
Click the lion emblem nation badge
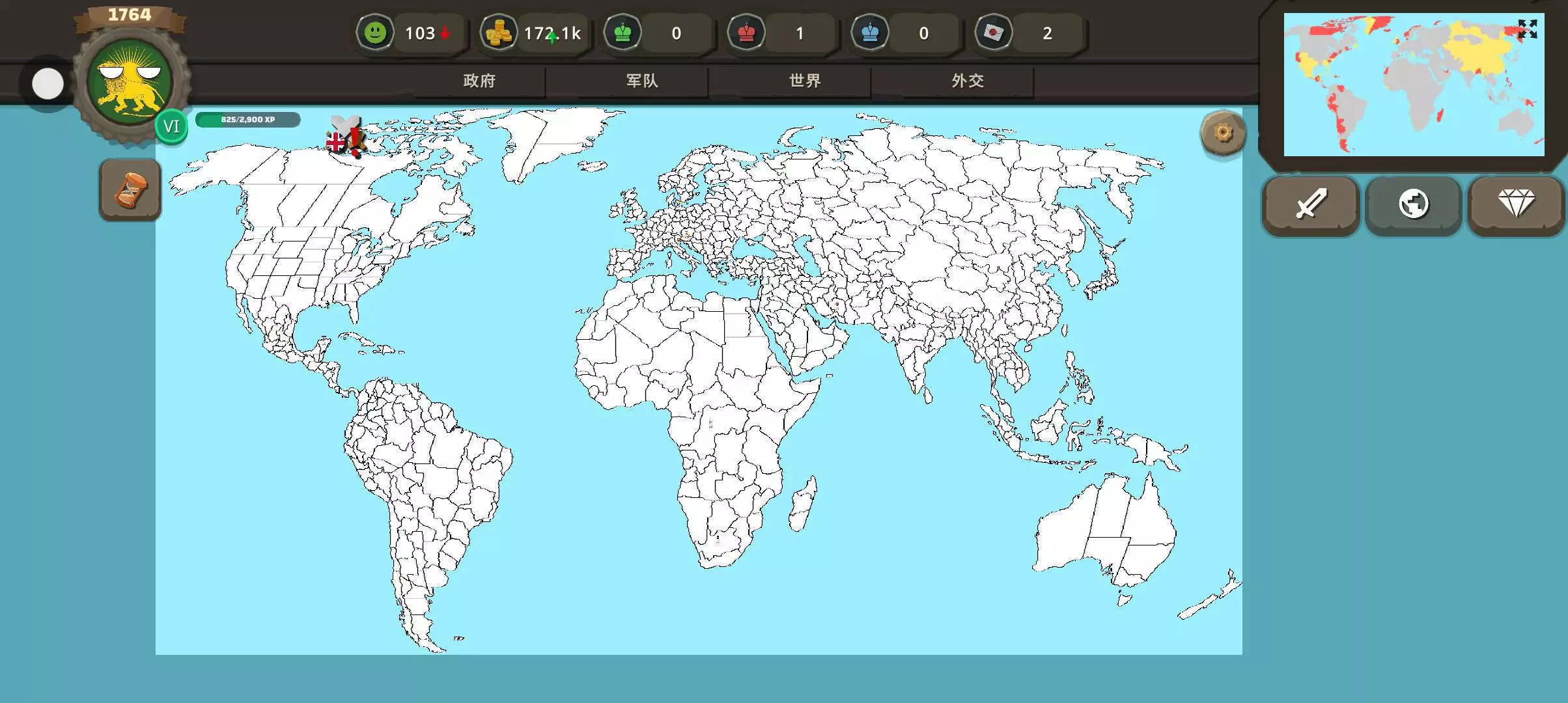(x=131, y=83)
